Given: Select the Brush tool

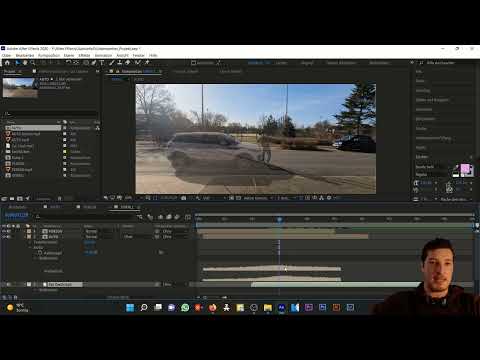Looking at the screenshot, I should 112,63.
